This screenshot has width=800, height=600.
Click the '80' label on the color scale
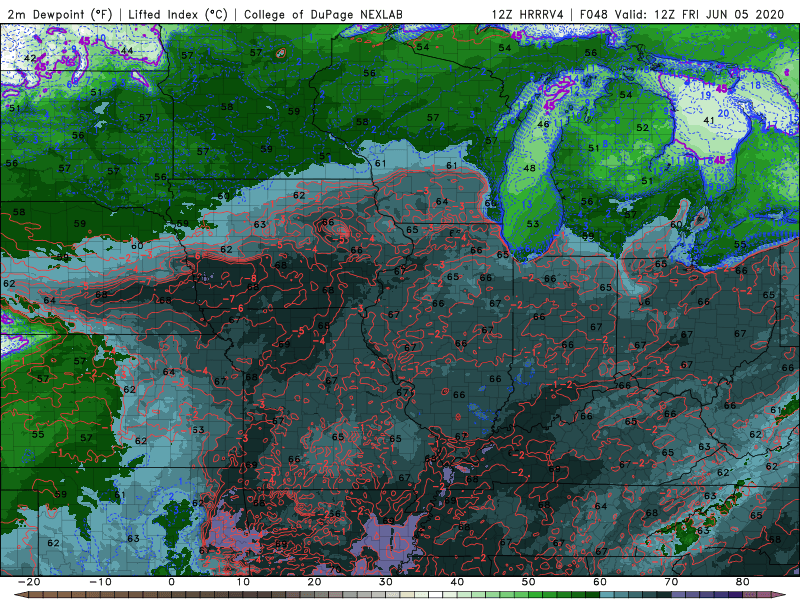pyautogui.click(x=743, y=582)
